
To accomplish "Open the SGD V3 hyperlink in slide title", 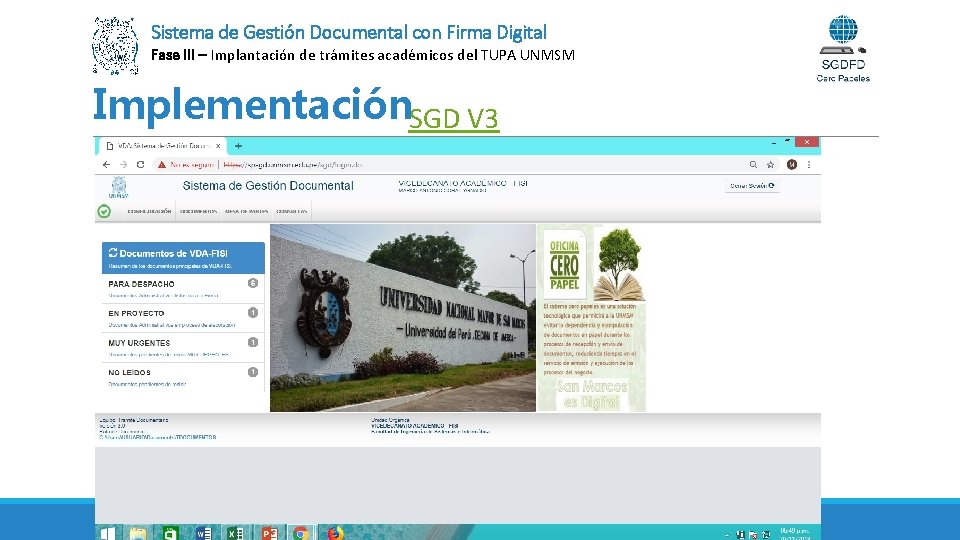I will [x=454, y=118].
